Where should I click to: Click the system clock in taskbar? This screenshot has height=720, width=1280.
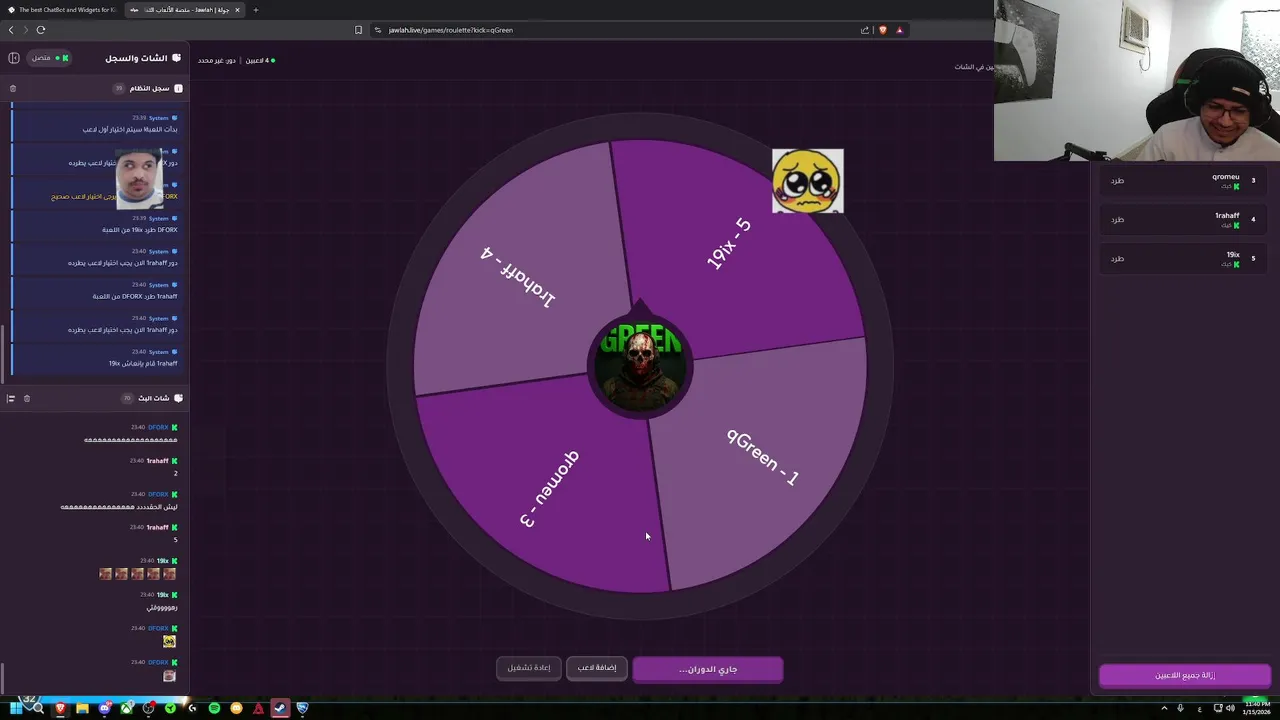pos(1257,708)
